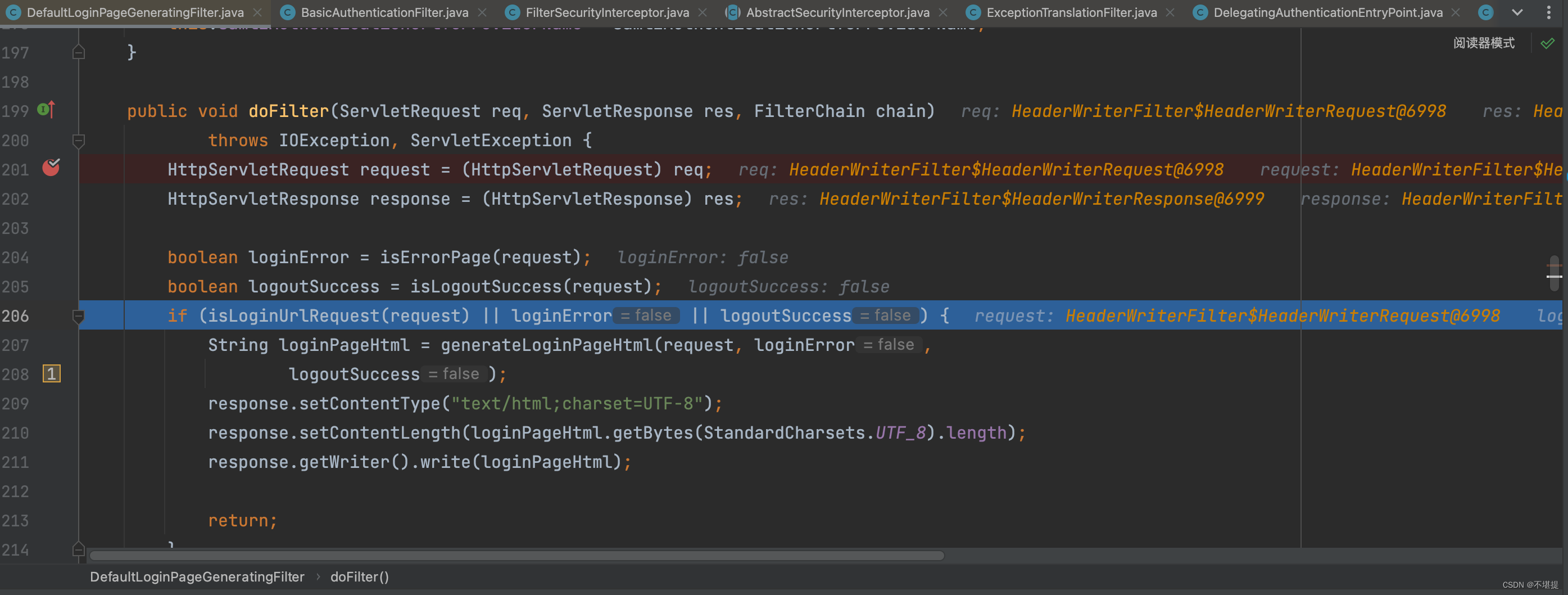Click isLogoutSuccess call on line 205

click(x=486, y=286)
